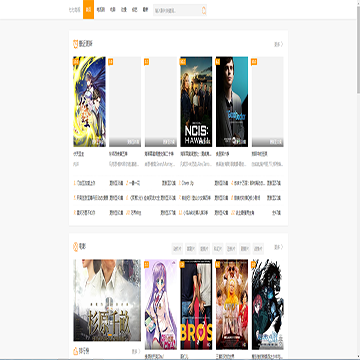Click the orange badge on the BROS poster
Viewport: 360px width, 360px height.
click(182, 265)
